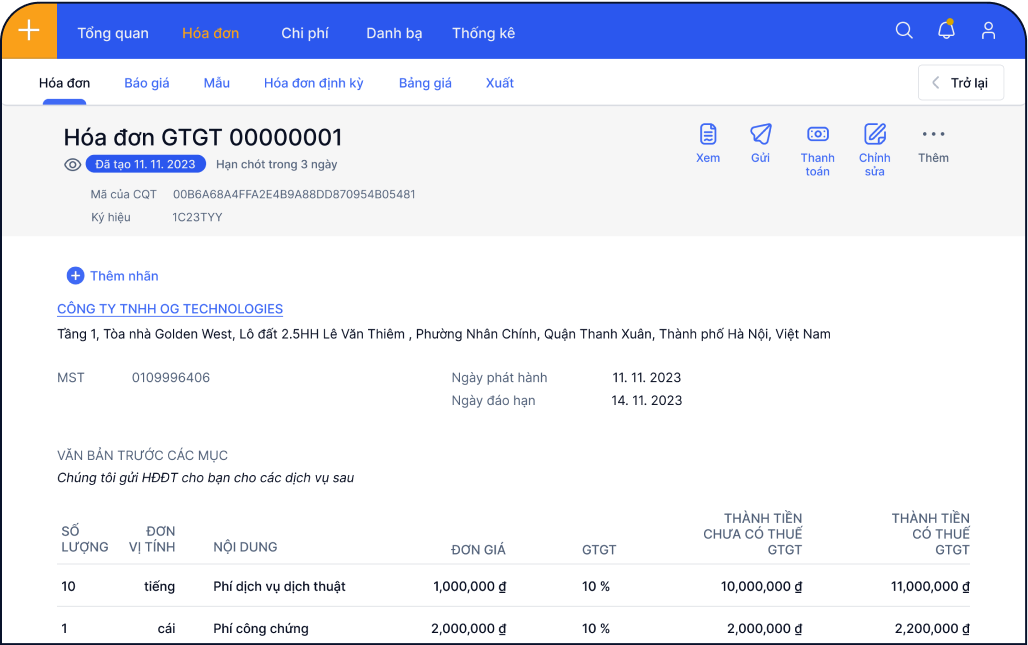The height and width of the screenshot is (645, 1028).
Task: Switch to Hóa đơn định kỳ tab
Action: click(314, 83)
